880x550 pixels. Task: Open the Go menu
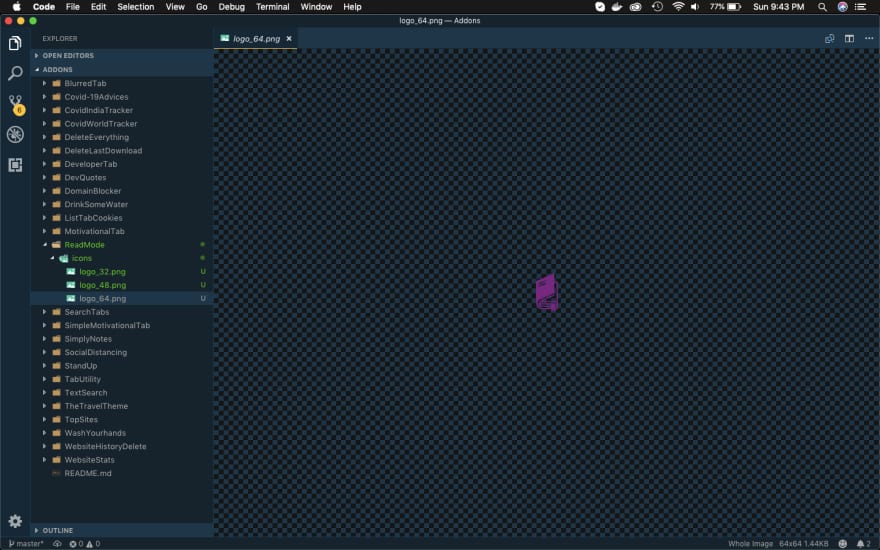[201, 7]
